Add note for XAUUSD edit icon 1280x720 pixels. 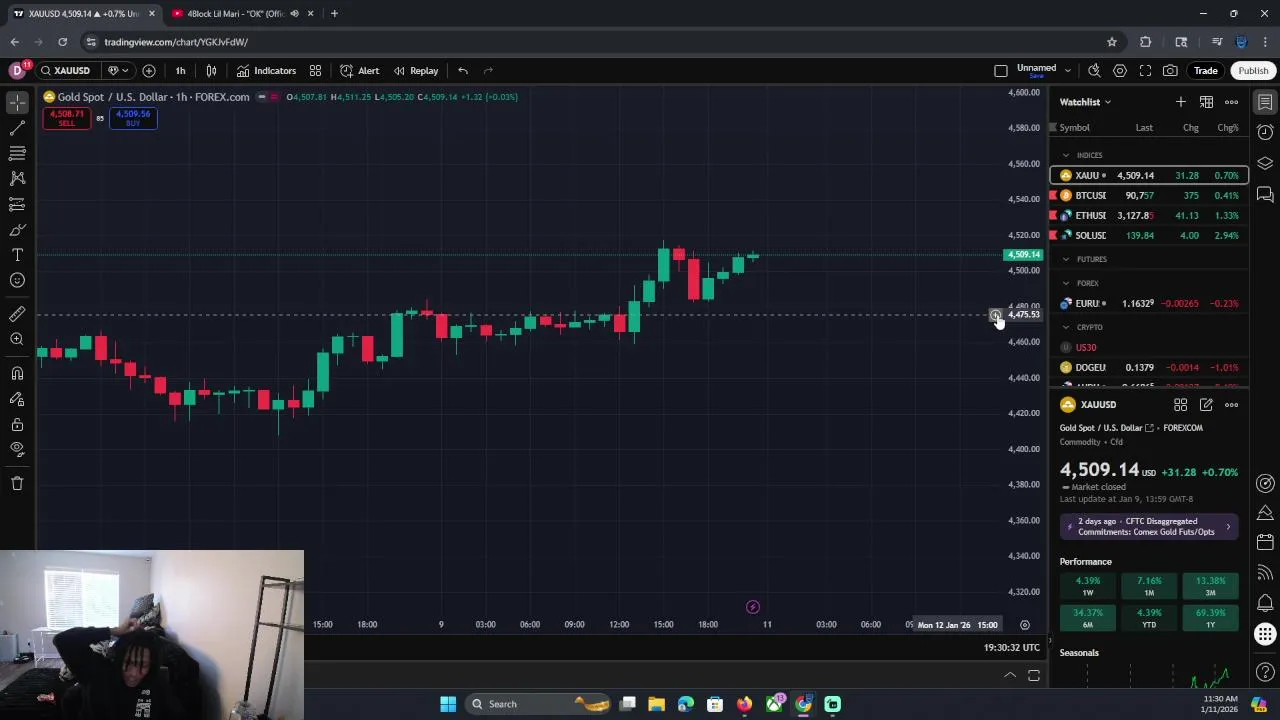(x=1206, y=405)
